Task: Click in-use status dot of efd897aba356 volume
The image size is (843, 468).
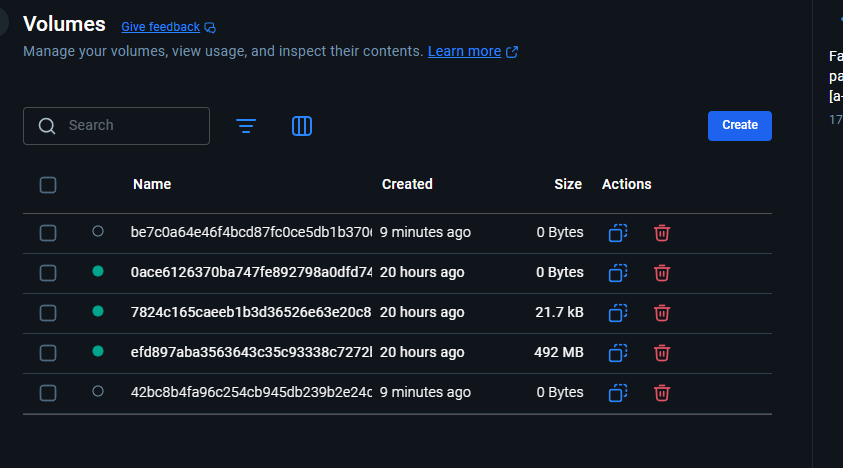Action: point(98,351)
